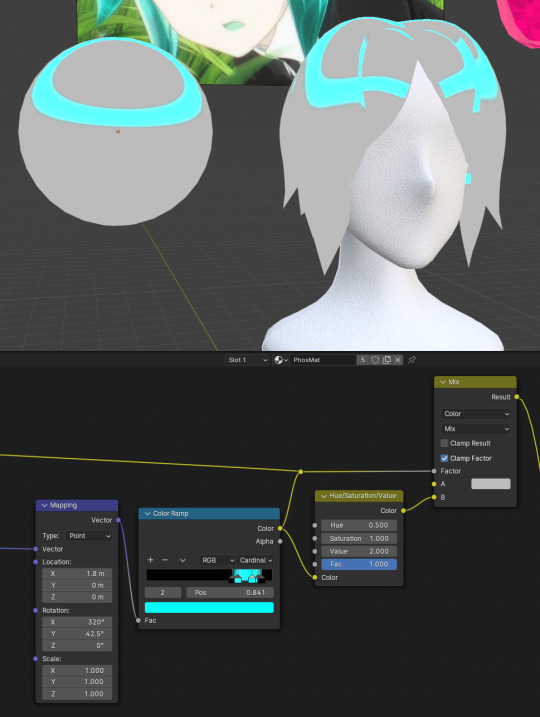
Task: Click the Mapping Vector input socket
Action: (x=36, y=549)
